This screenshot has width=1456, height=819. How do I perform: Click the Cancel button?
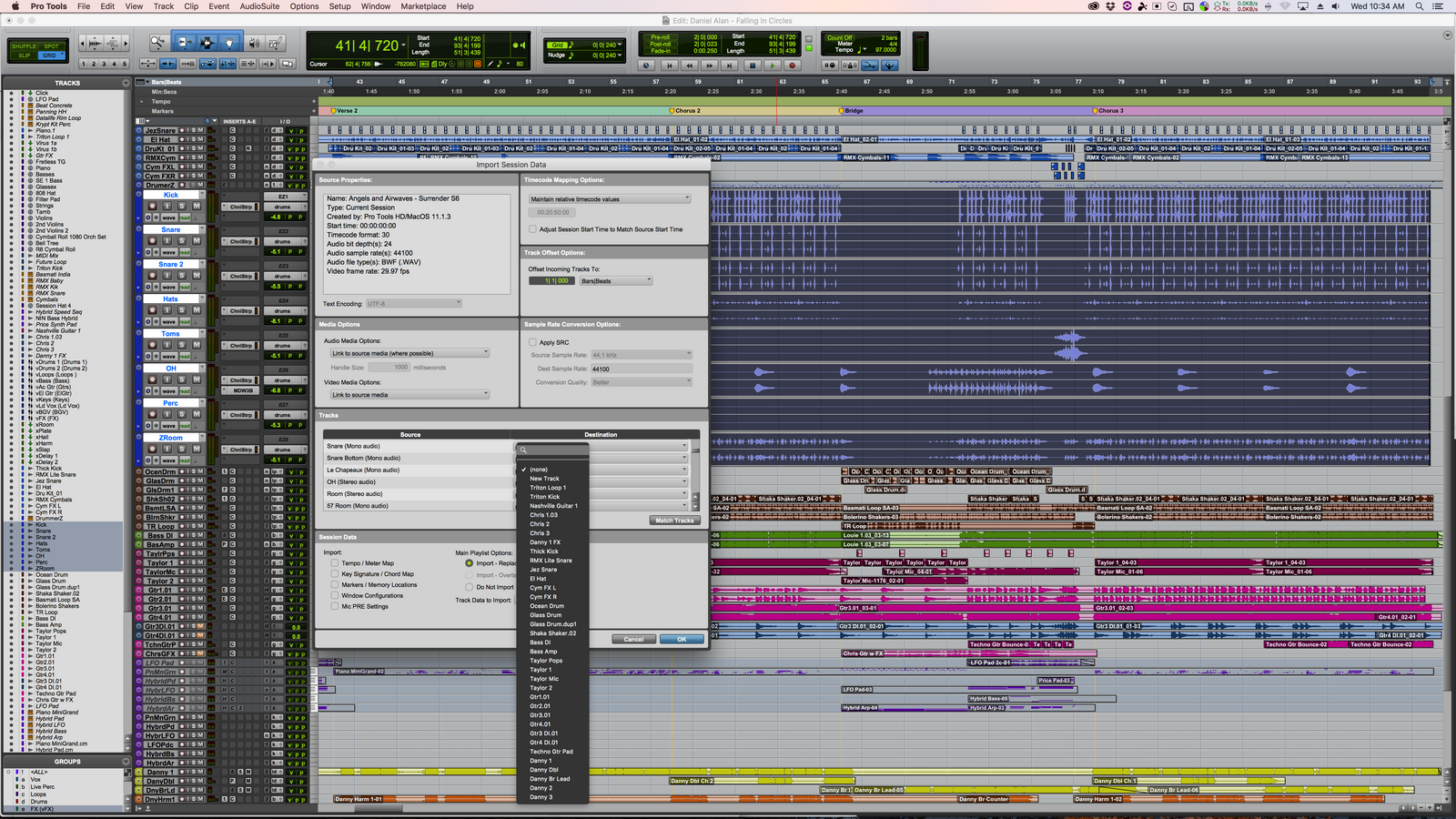(633, 640)
